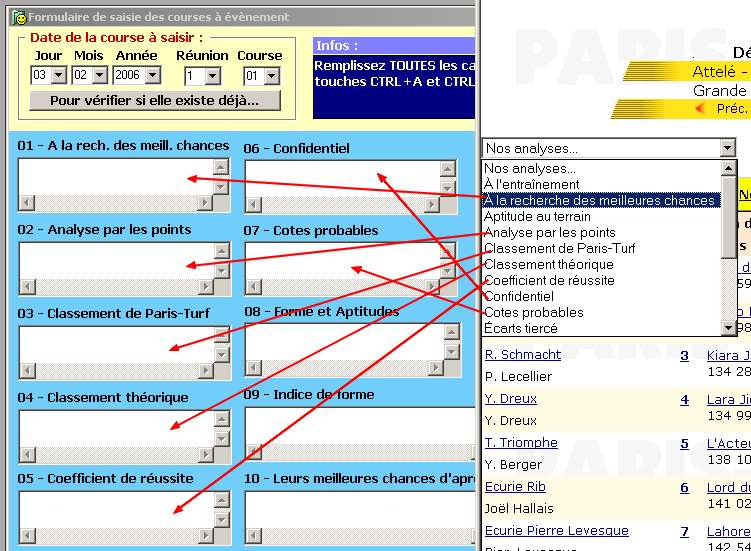Click 'Pour vérifier si elle existe déjà...' button

pos(155,101)
